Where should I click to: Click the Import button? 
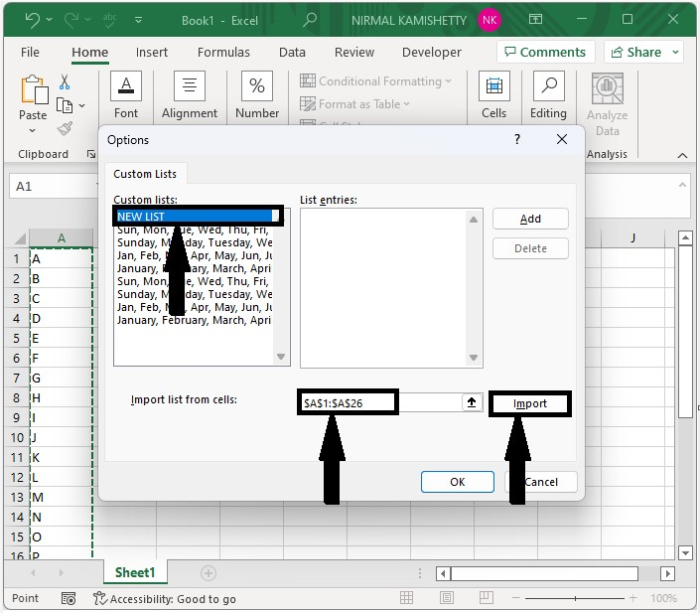pos(530,404)
